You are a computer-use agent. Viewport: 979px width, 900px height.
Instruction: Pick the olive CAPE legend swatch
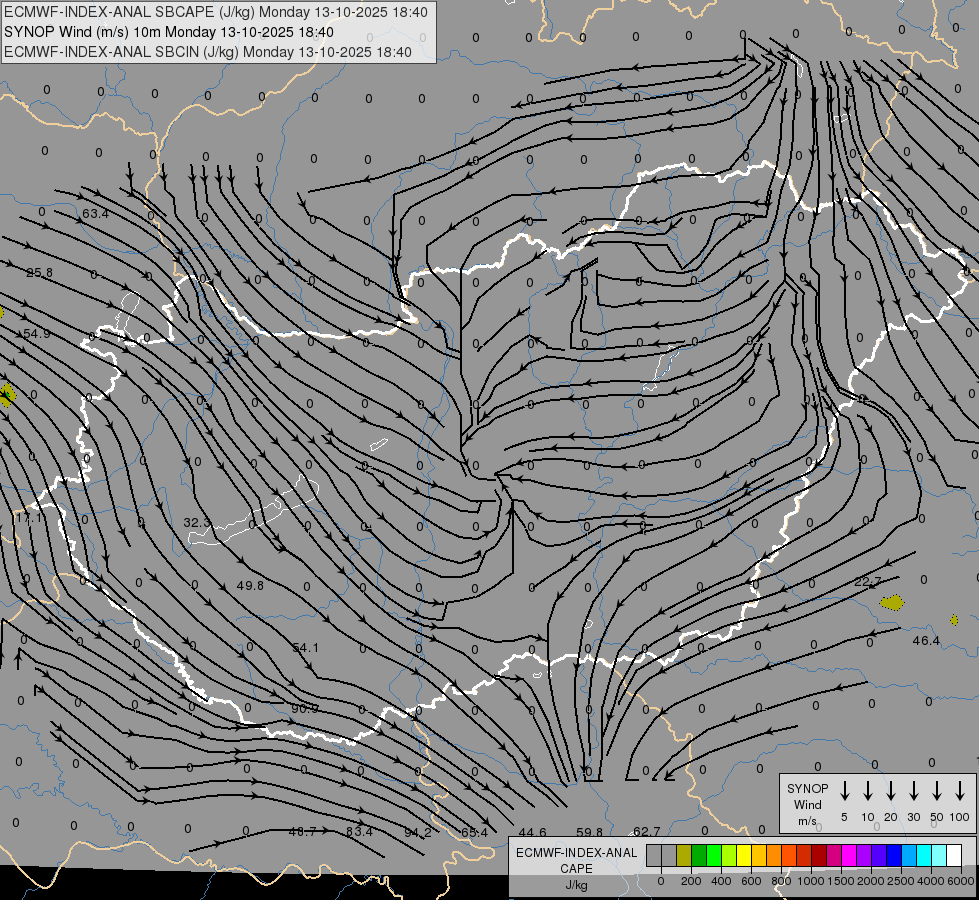[684, 855]
